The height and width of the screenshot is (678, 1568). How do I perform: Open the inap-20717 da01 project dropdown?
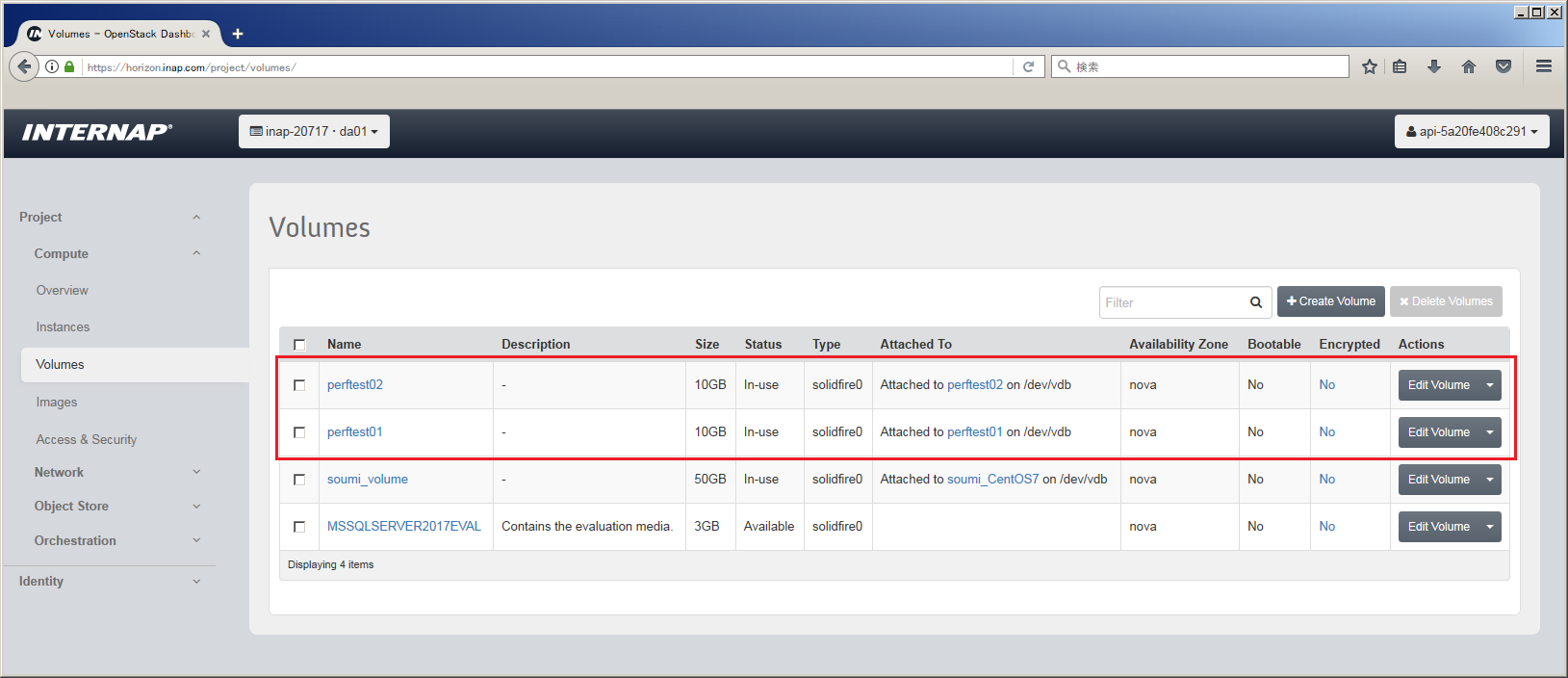click(314, 132)
